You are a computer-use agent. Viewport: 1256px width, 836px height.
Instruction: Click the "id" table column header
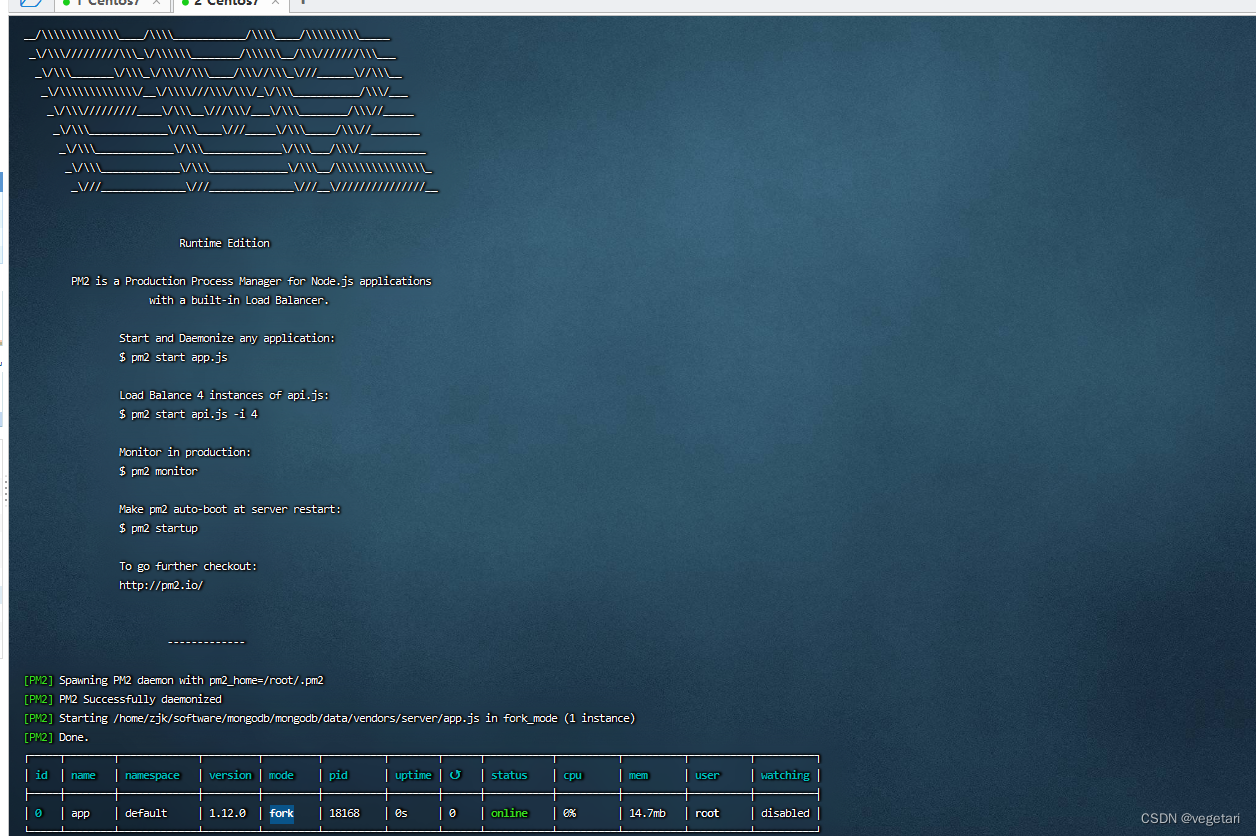[x=41, y=775]
